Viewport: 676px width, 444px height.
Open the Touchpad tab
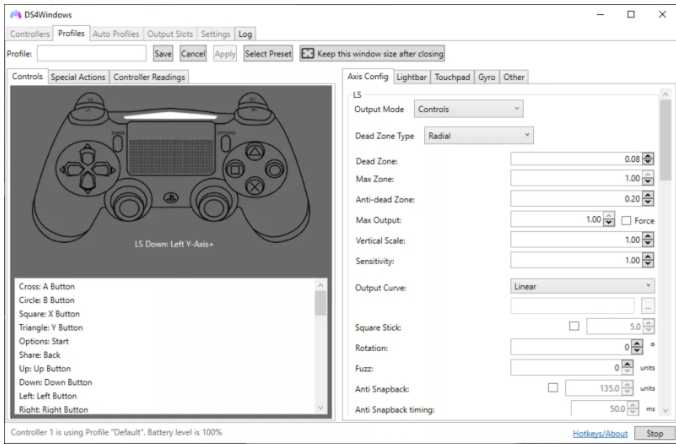tap(452, 77)
